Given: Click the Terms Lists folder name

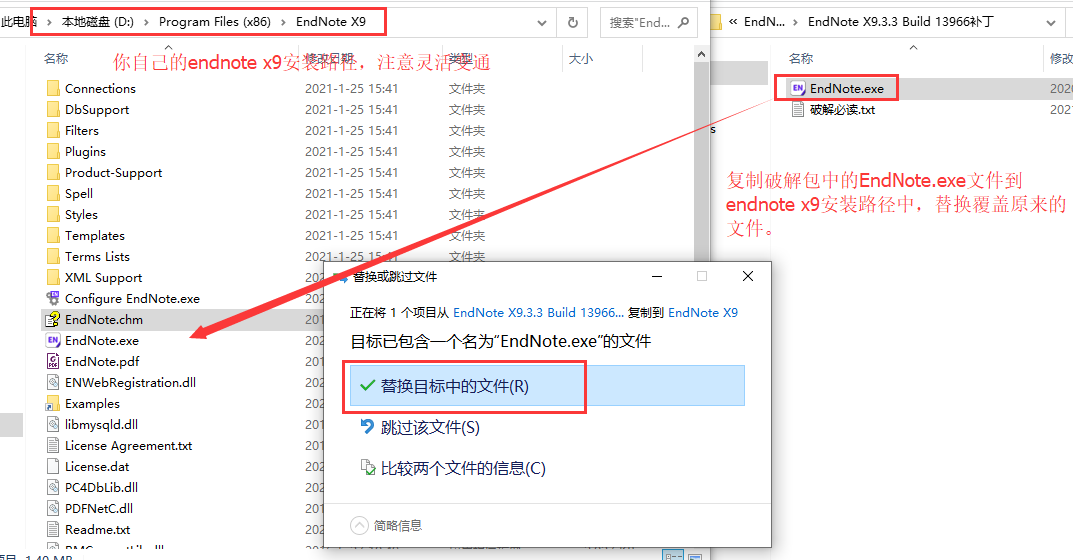Looking at the screenshot, I should 97,257.
